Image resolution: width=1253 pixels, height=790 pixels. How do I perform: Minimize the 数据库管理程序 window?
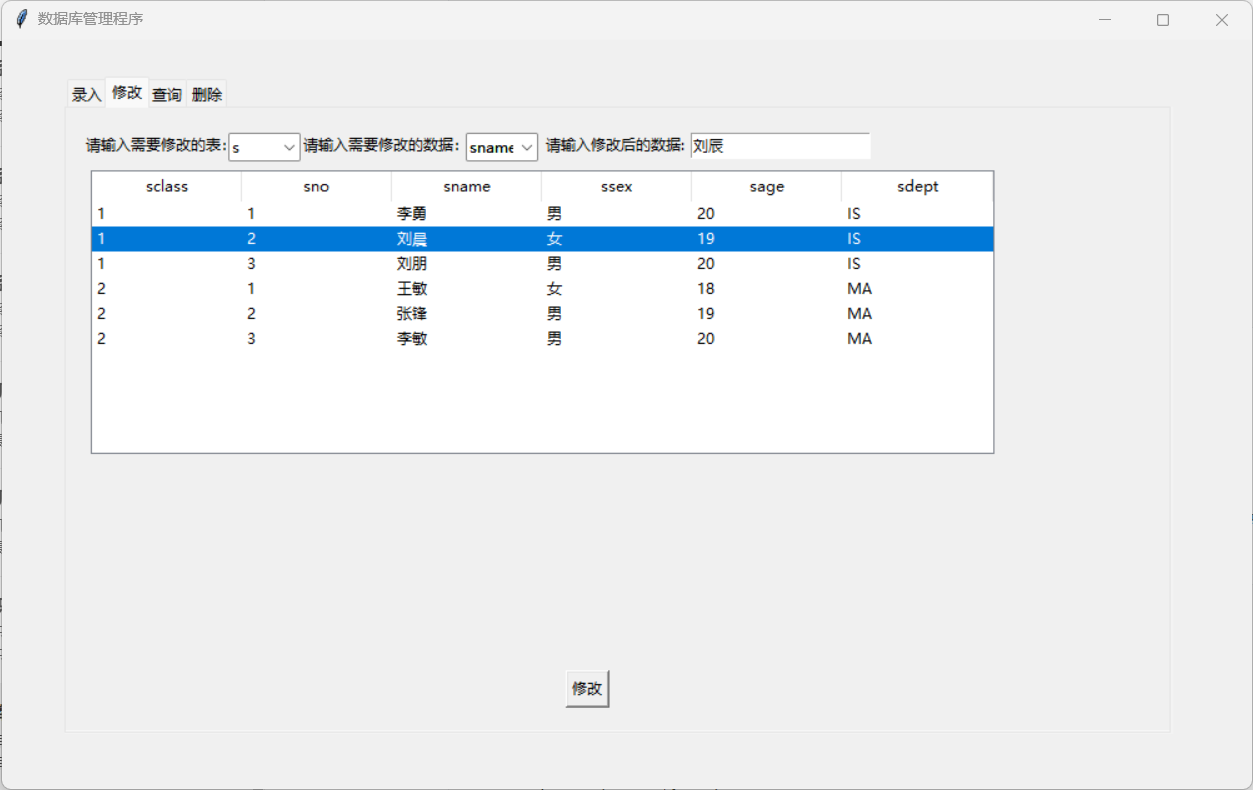pyautogui.click(x=1105, y=20)
